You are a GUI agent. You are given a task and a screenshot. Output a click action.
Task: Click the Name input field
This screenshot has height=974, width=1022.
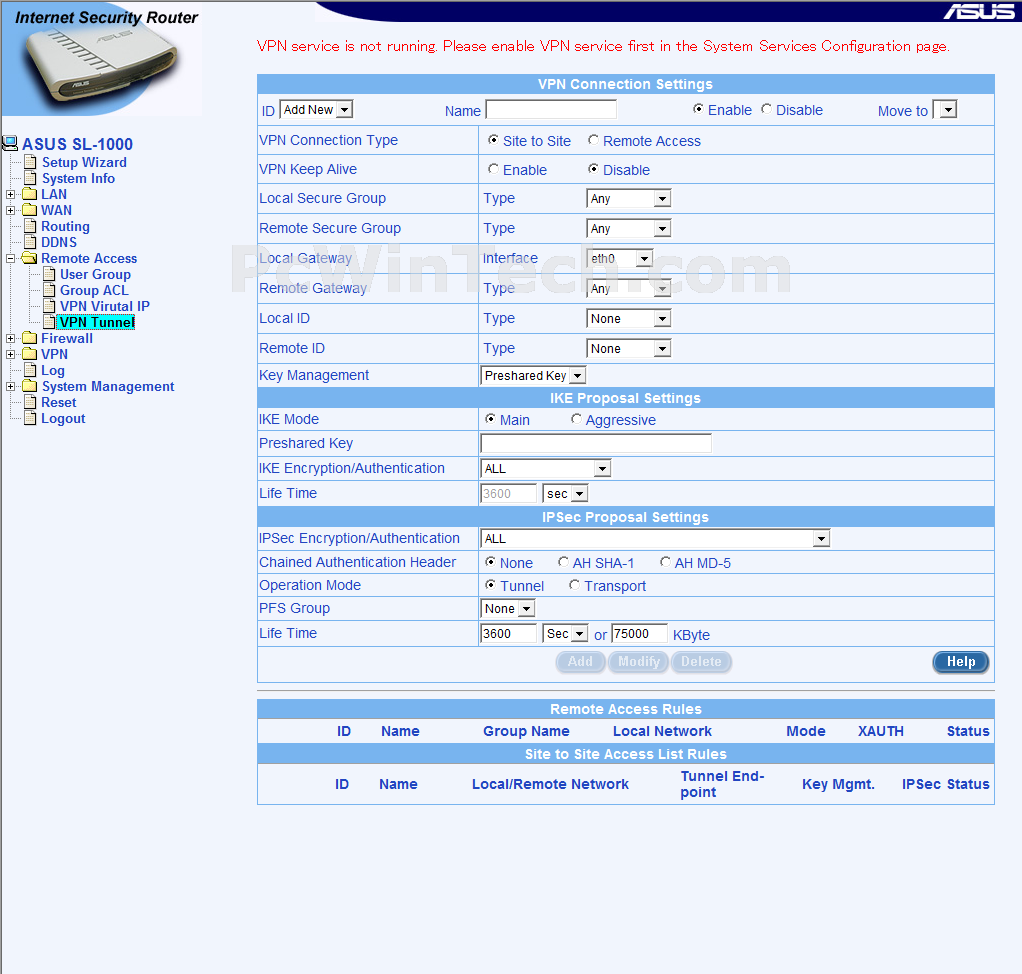pyautogui.click(x=551, y=110)
